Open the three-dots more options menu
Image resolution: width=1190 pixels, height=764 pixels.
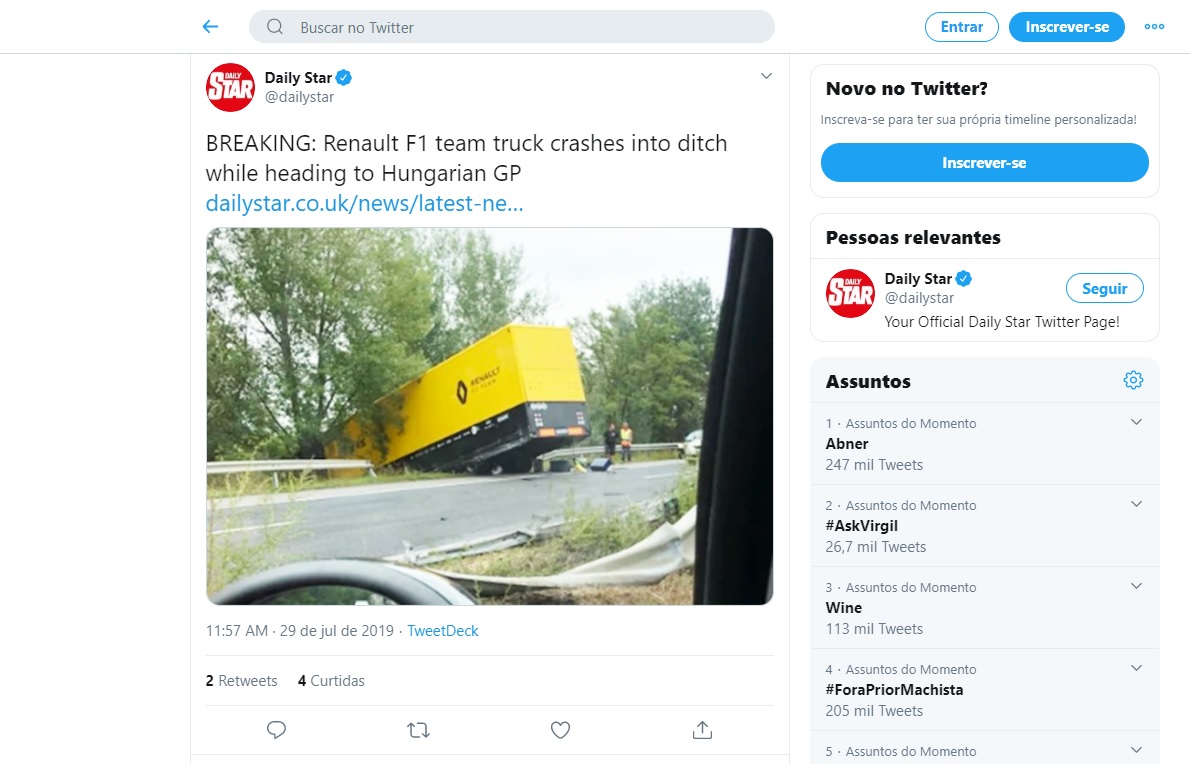(x=1154, y=27)
